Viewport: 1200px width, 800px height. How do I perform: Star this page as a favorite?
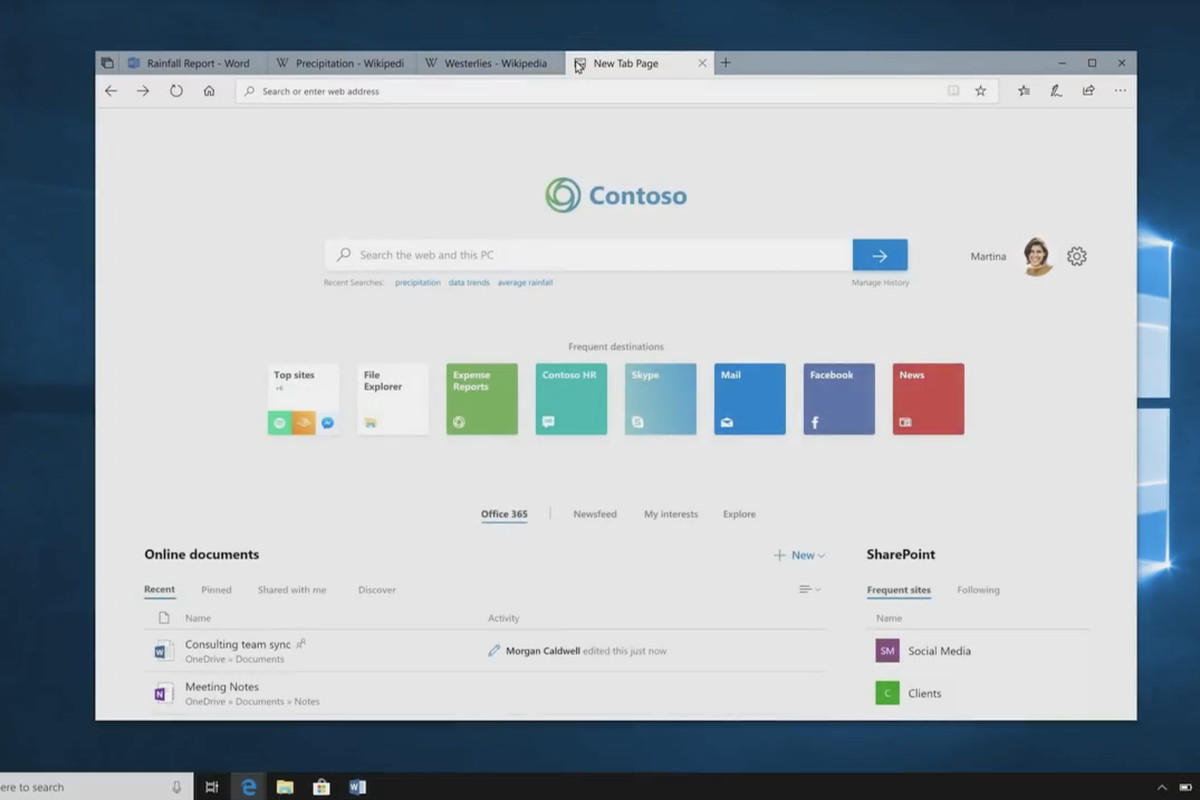980,91
